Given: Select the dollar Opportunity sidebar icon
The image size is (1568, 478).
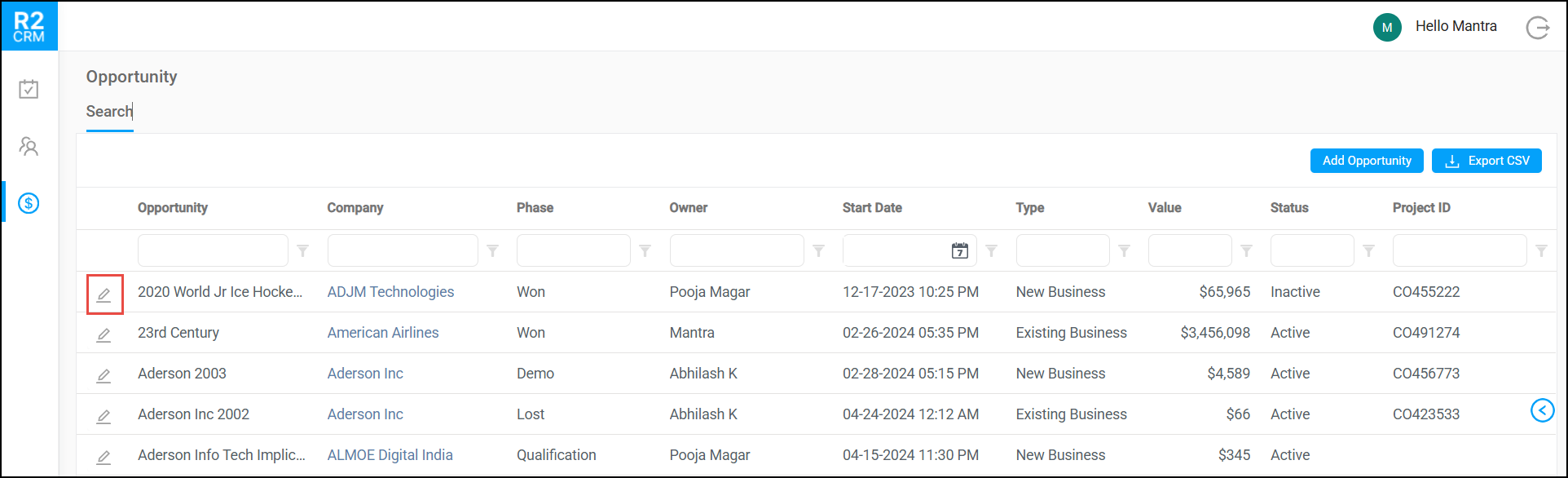Looking at the screenshot, I should coord(29,203).
